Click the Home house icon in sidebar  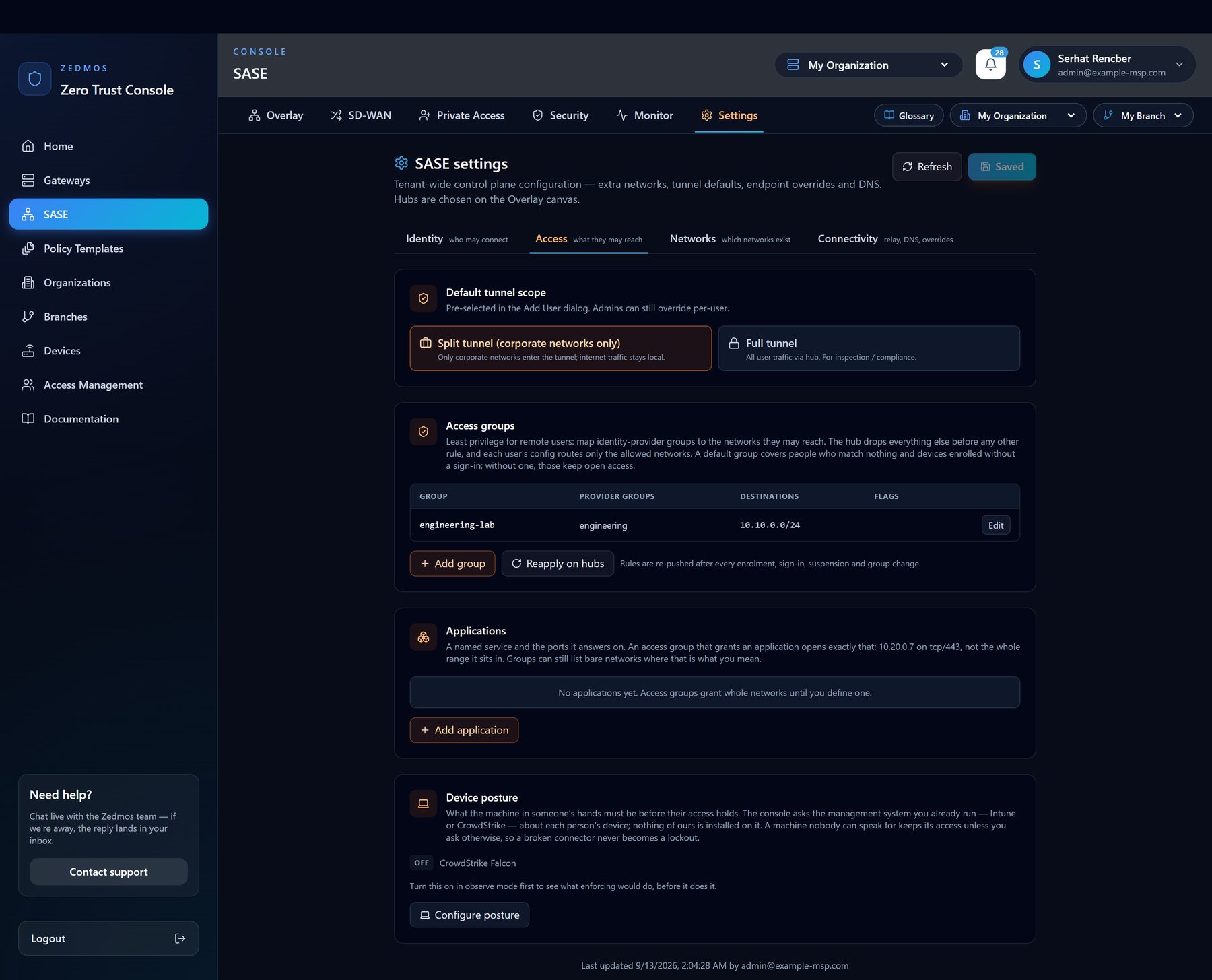[x=28, y=146]
